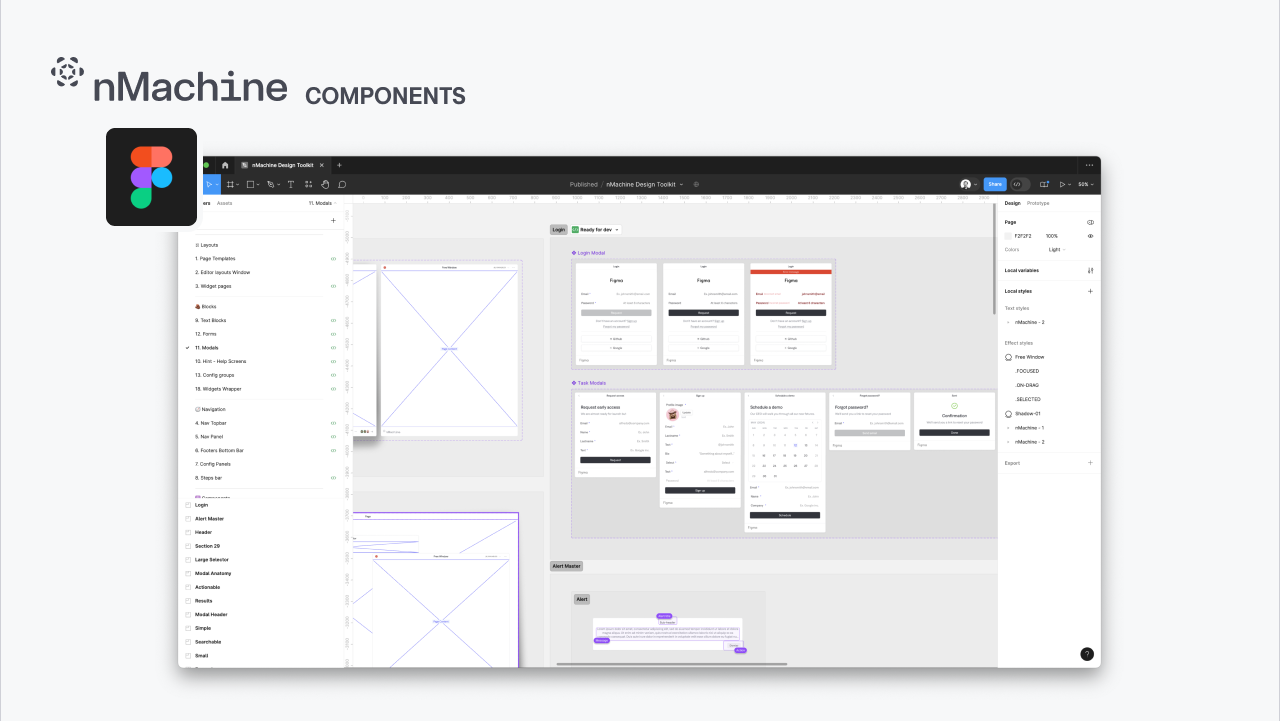This screenshot has width=1280, height=721.
Task: Select the Searchable layer
Action: click(x=208, y=642)
